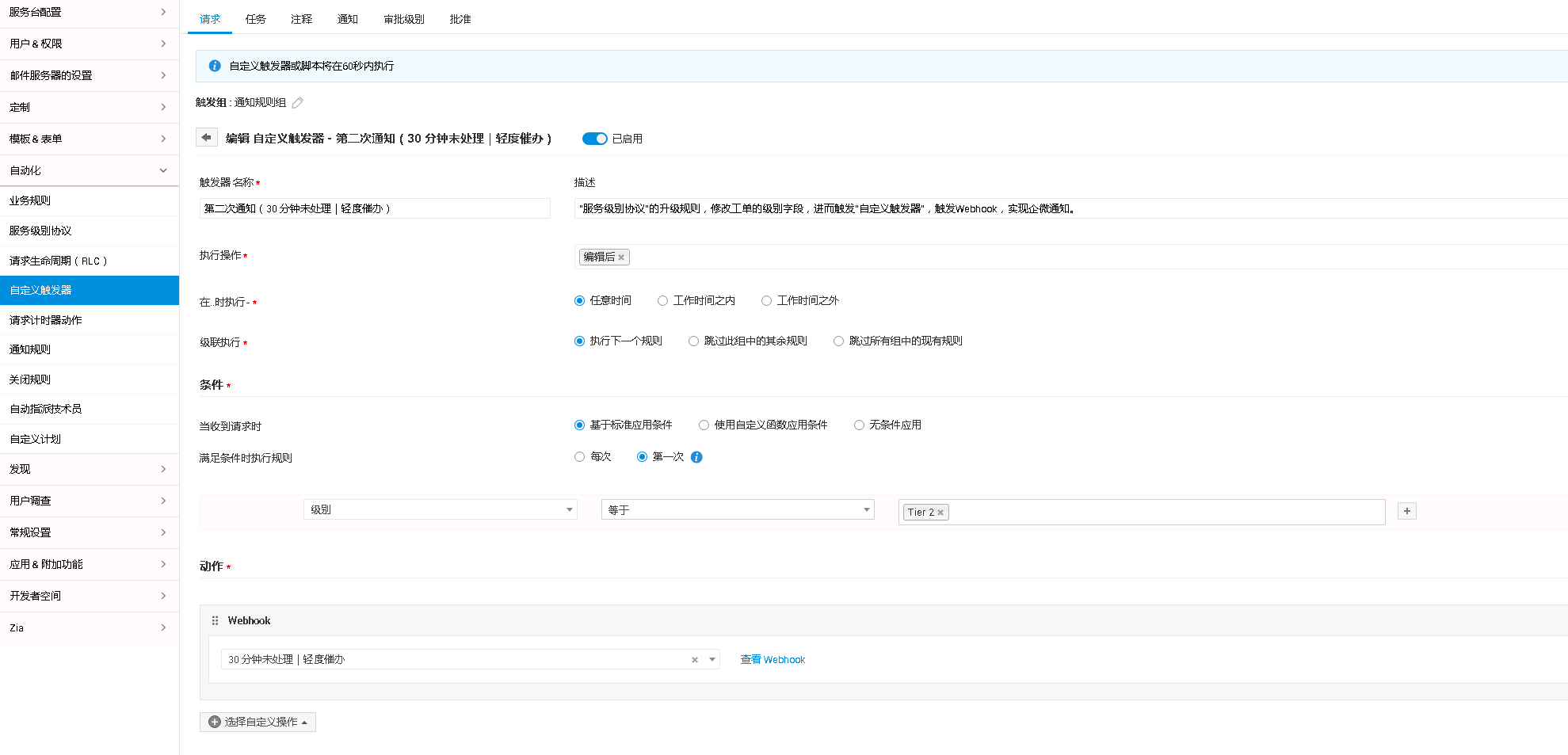
Task: Click into the 触发器名称 text field
Action: tap(375, 208)
